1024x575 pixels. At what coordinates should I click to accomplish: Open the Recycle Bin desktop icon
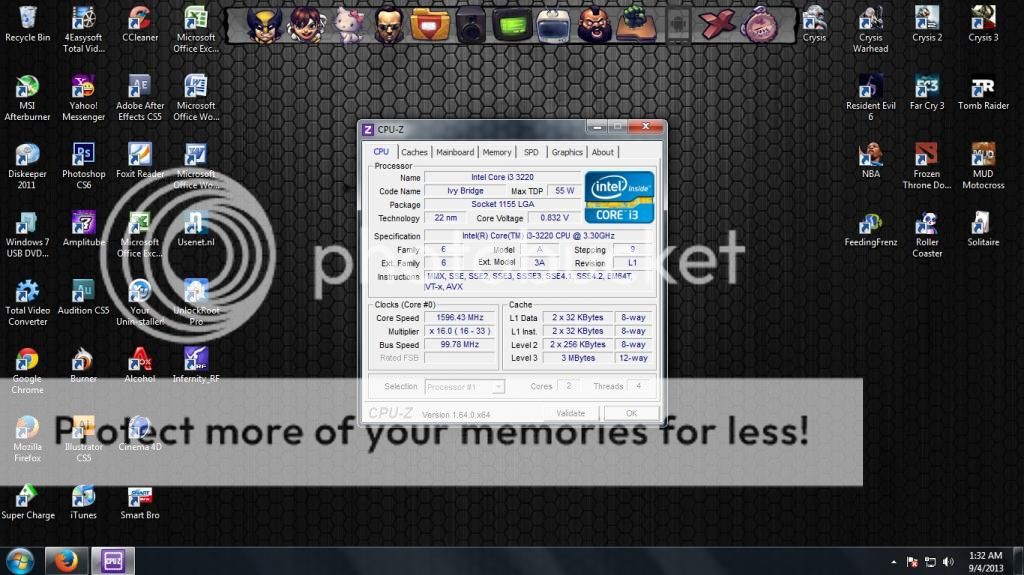27,24
